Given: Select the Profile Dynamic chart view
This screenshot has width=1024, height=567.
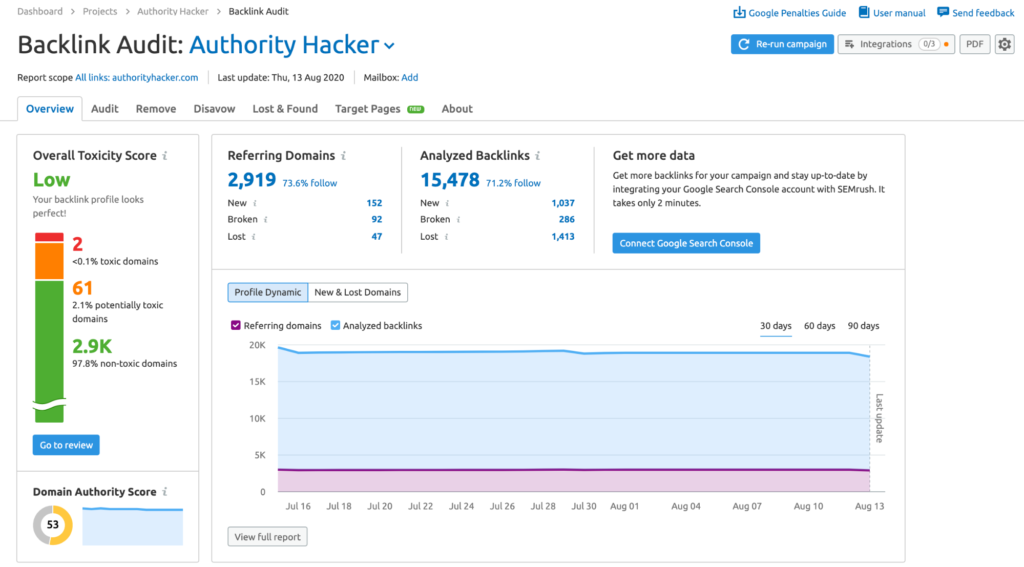Looking at the screenshot, I should click(268, 292).
